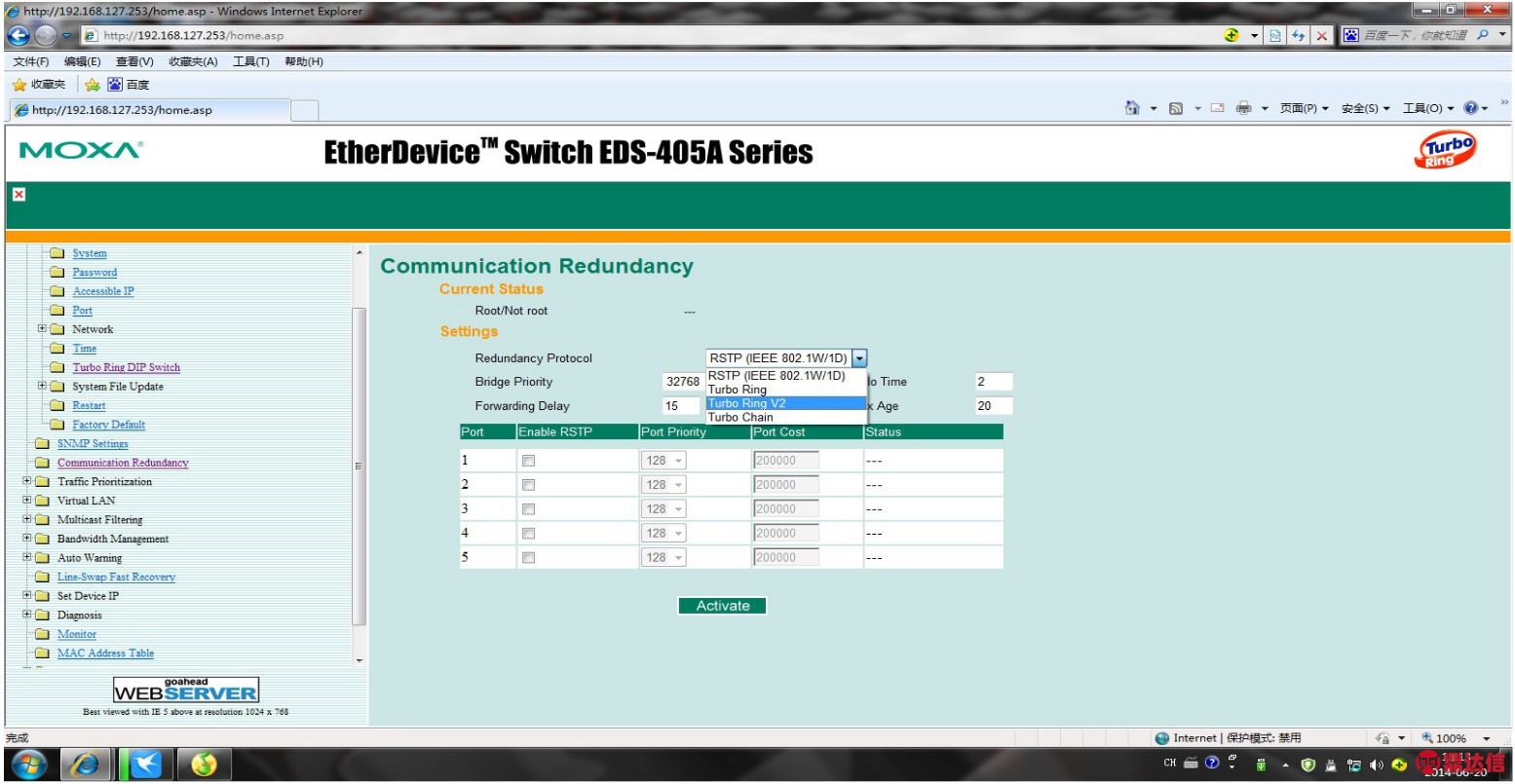Click the home.asp browser tab
Screen dimensions: 1515x784
pos(150,110)
